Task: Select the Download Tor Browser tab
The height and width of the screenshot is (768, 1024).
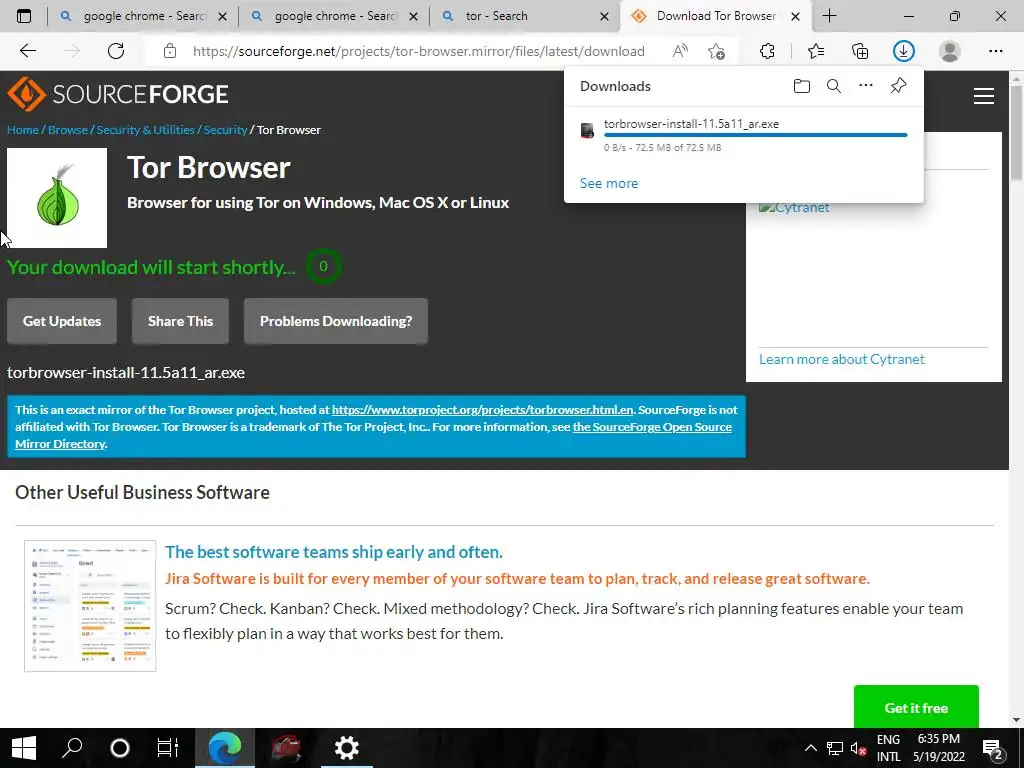Action: [716, 16]
